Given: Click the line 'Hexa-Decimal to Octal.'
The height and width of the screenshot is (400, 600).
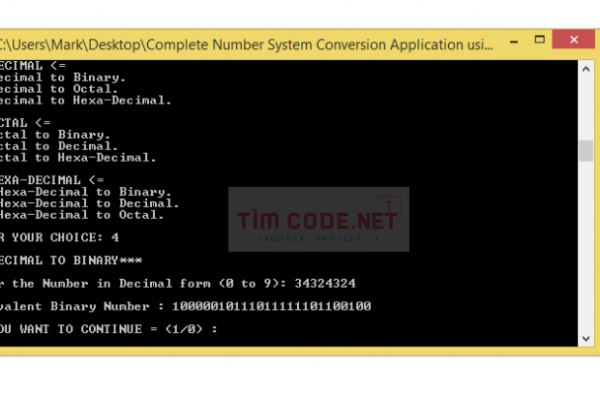Looking at the screenshot, I should (x=82, y=215).
